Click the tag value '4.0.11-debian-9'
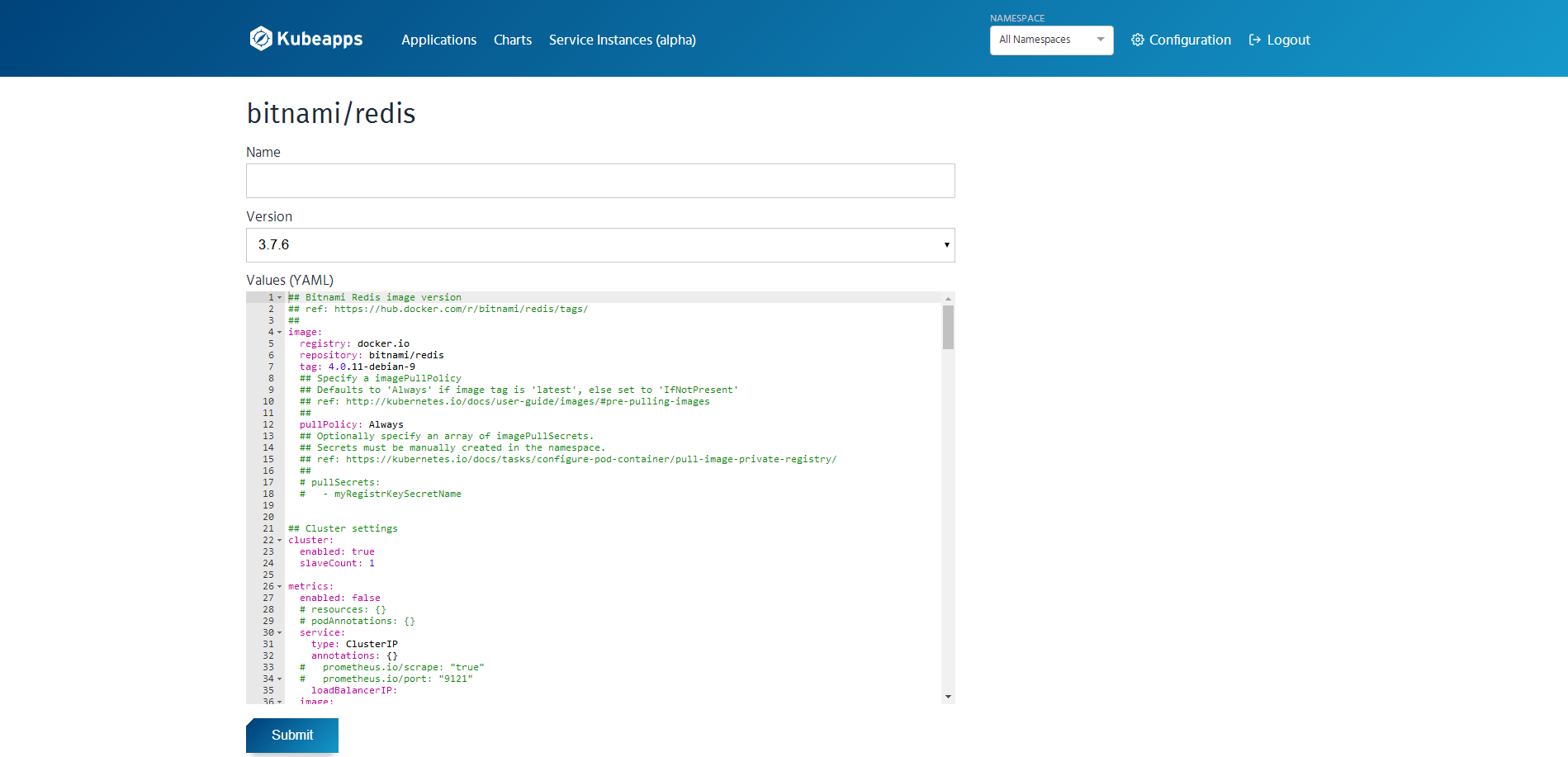 pyautogui.click(x=372, y=367)
